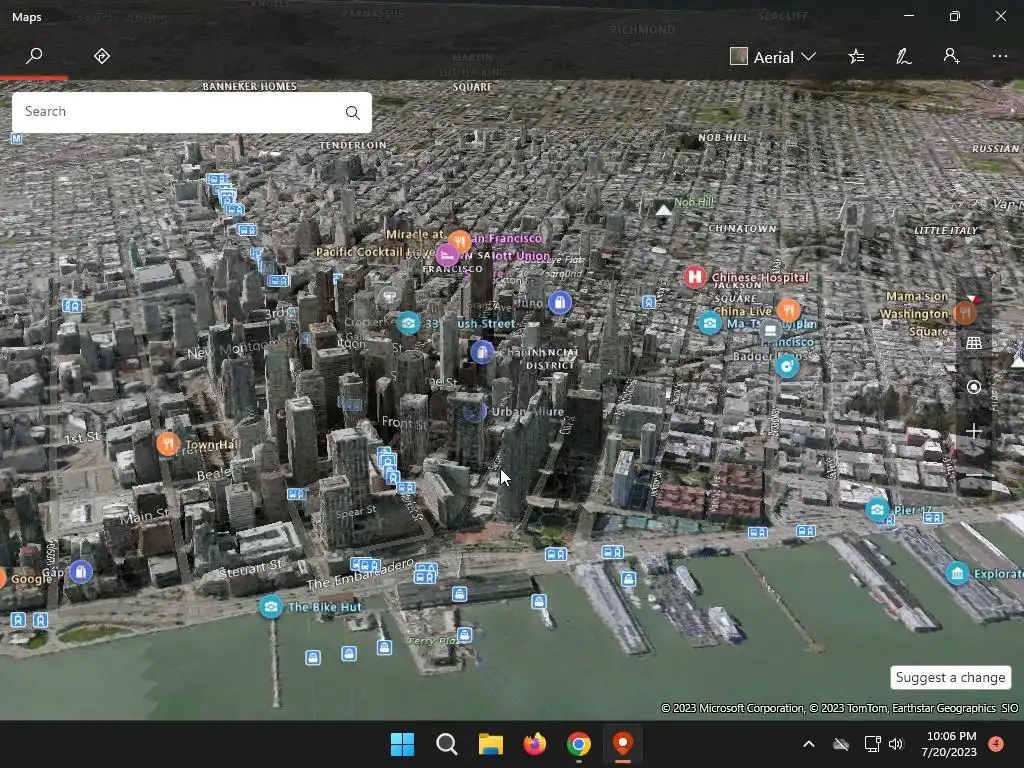Viewport: 1024px width, 768px height.
Task: Click the magnifier button in search box
Action: 353,112
